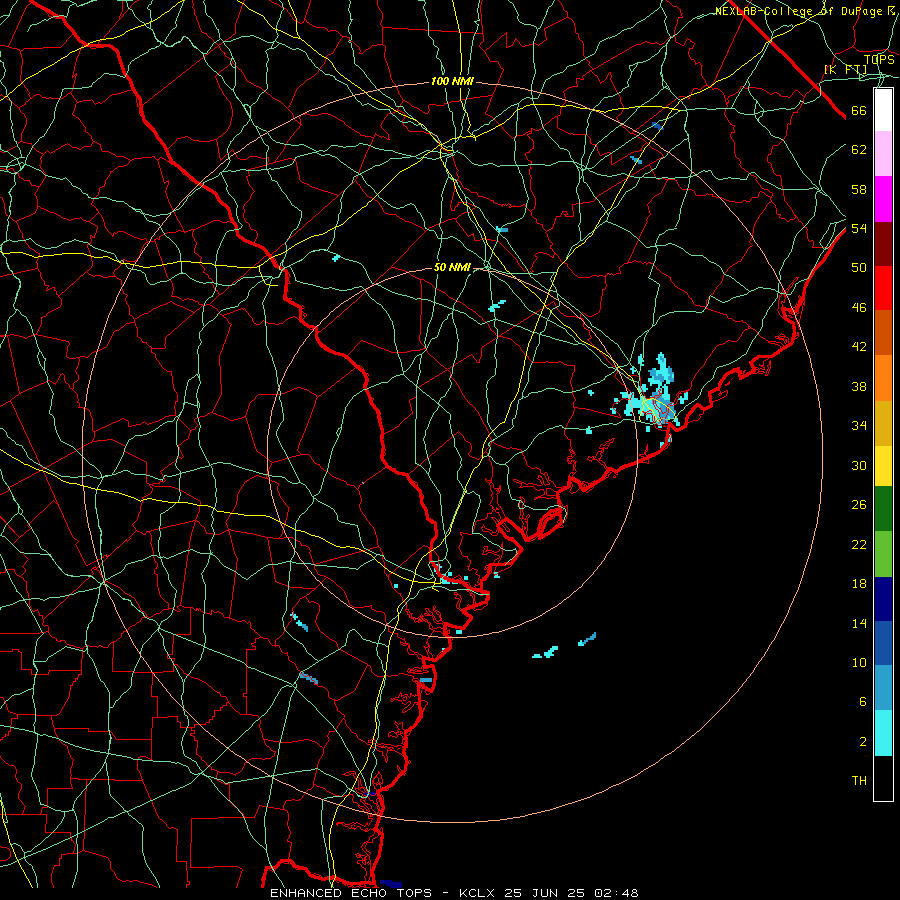Click the '[K FT]' units label
Image resolution: width=900 pixels, height=900 pixels.
click(845, 70)
